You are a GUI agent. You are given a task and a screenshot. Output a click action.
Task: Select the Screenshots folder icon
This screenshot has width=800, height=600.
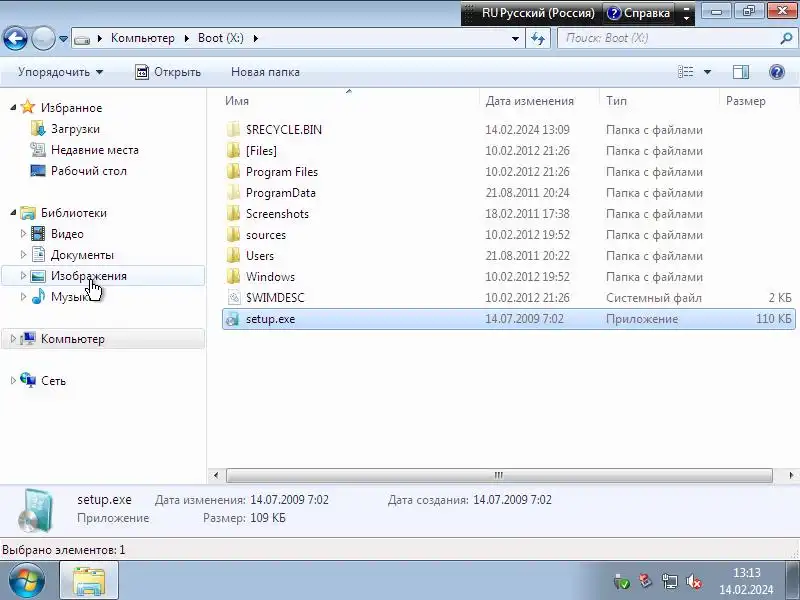[233, 213]
